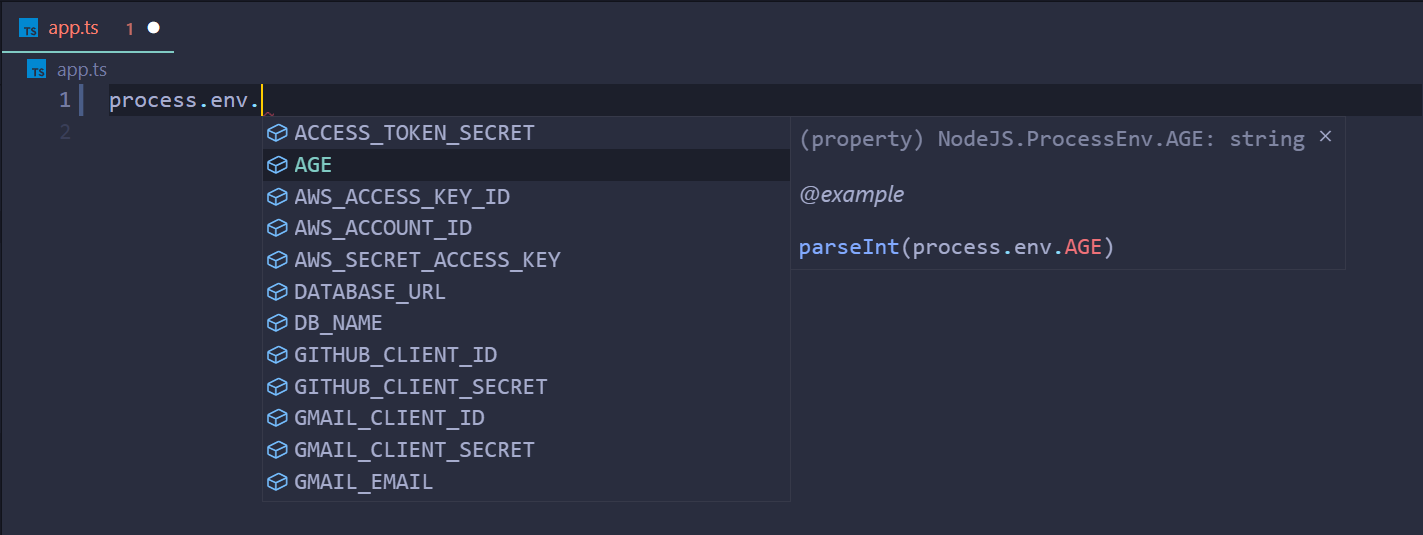This screenshot has width=1423, height=535.
Task: Click the property icon beside AWS_ACCOUNT_ID
Action: pyautogui.click(x=277, y=228)
